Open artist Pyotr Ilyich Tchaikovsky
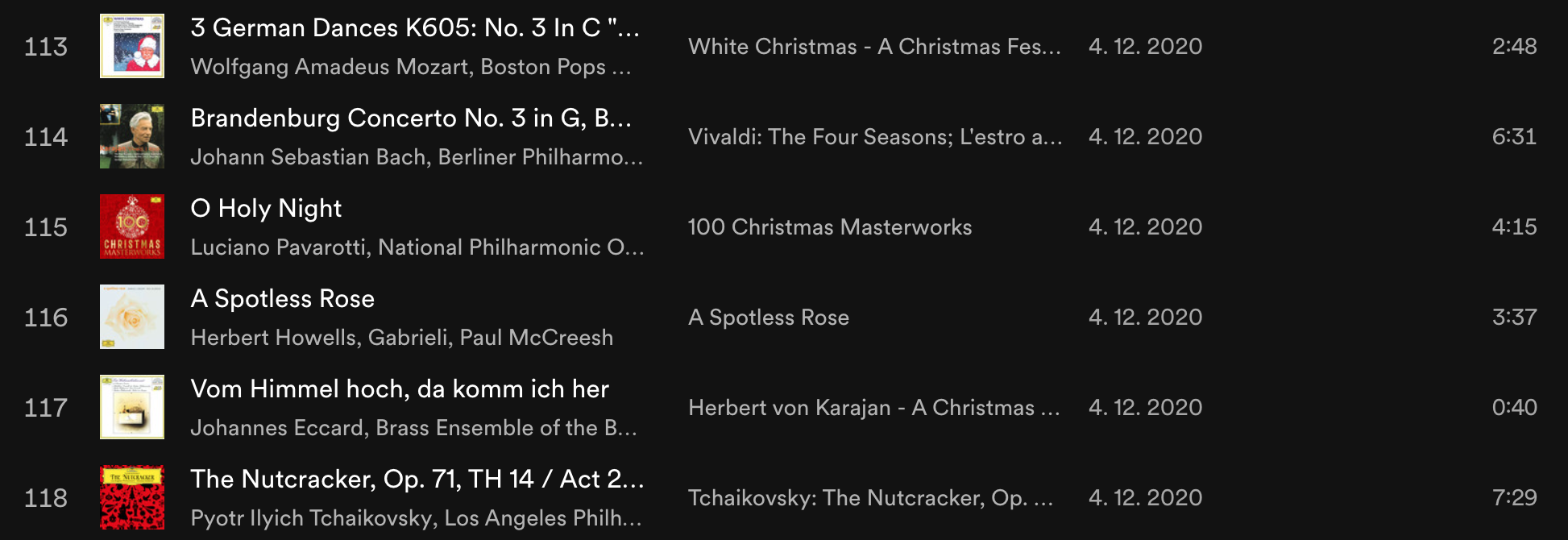The height and width of the screenshot is (540, 1568). (311, 518)
